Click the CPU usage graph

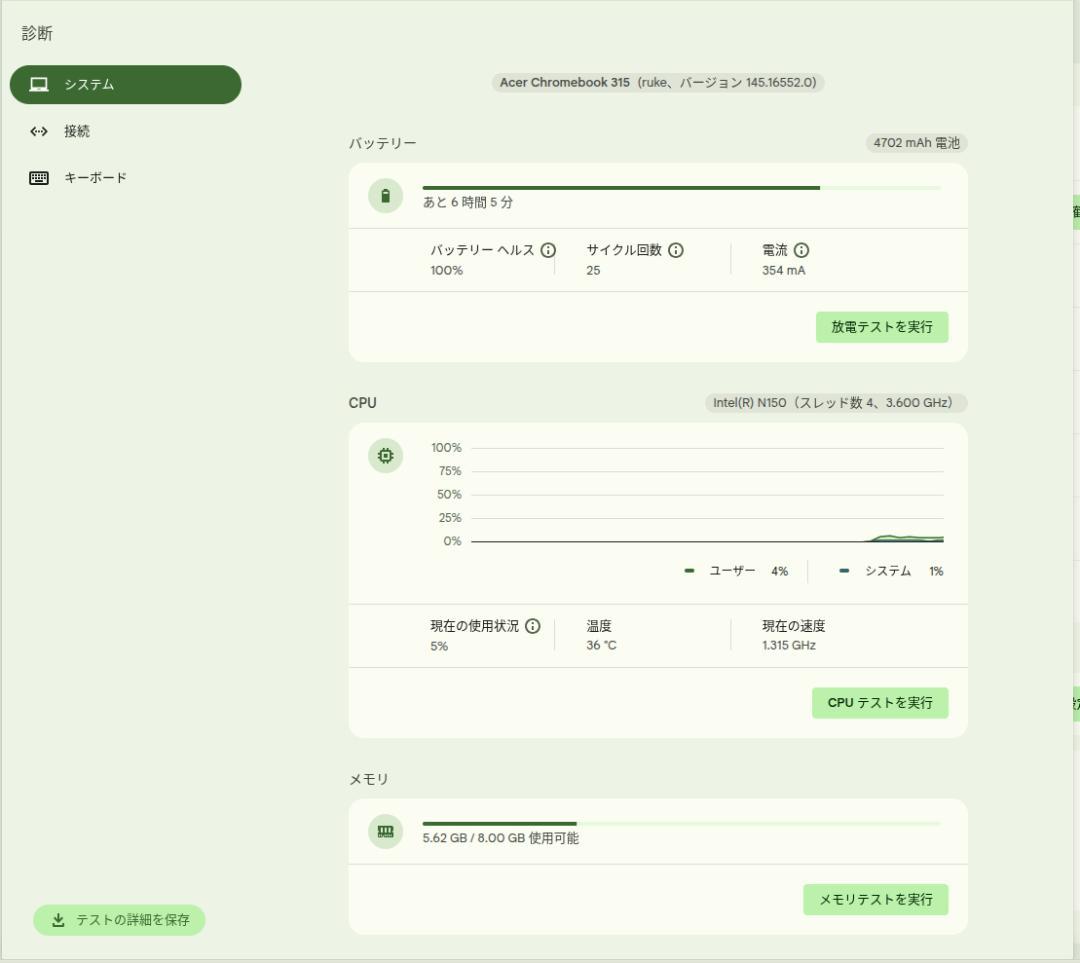tap(706, 495)
